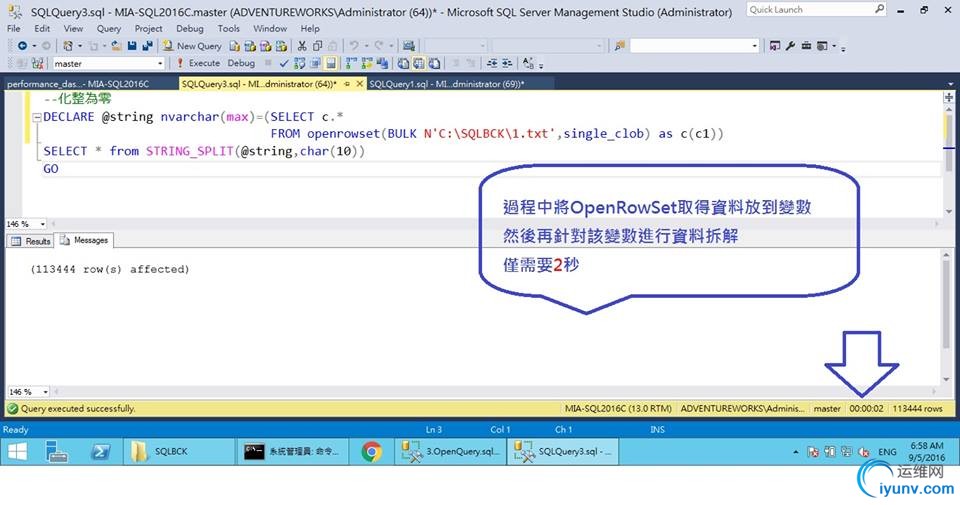960x505 pixels.
Task: Open the Toolbox icon
Action: point(806,46)
